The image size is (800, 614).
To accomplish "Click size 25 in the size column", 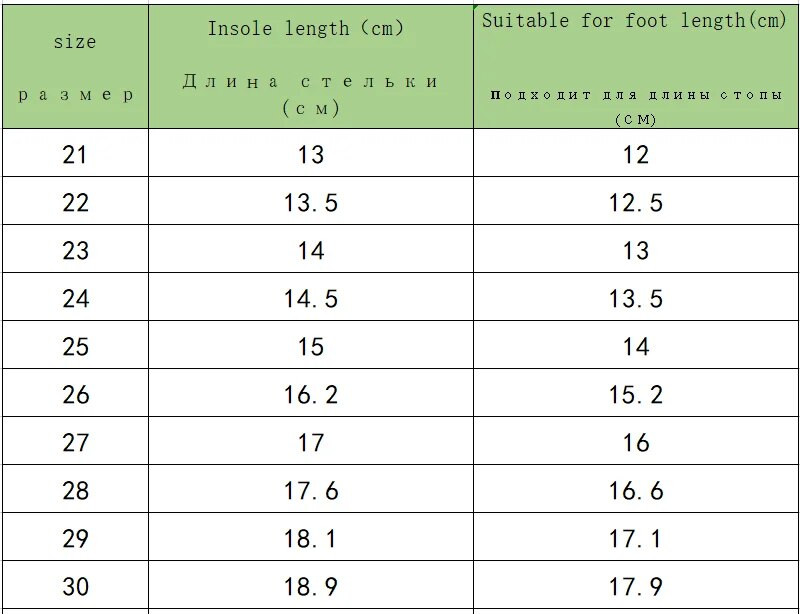I will [x=75, y=347].
